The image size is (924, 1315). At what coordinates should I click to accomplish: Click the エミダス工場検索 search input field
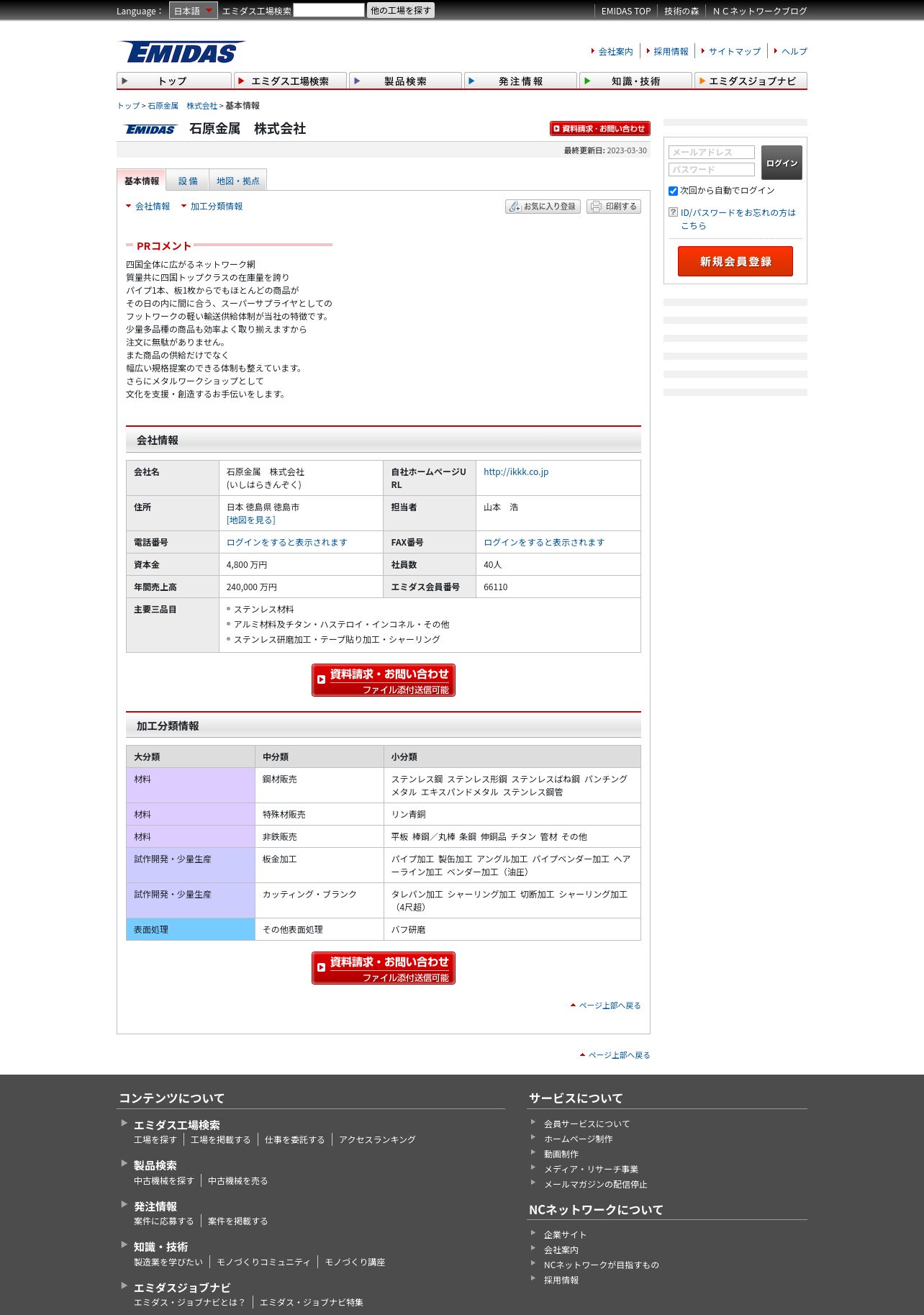[x=329, y=10]
